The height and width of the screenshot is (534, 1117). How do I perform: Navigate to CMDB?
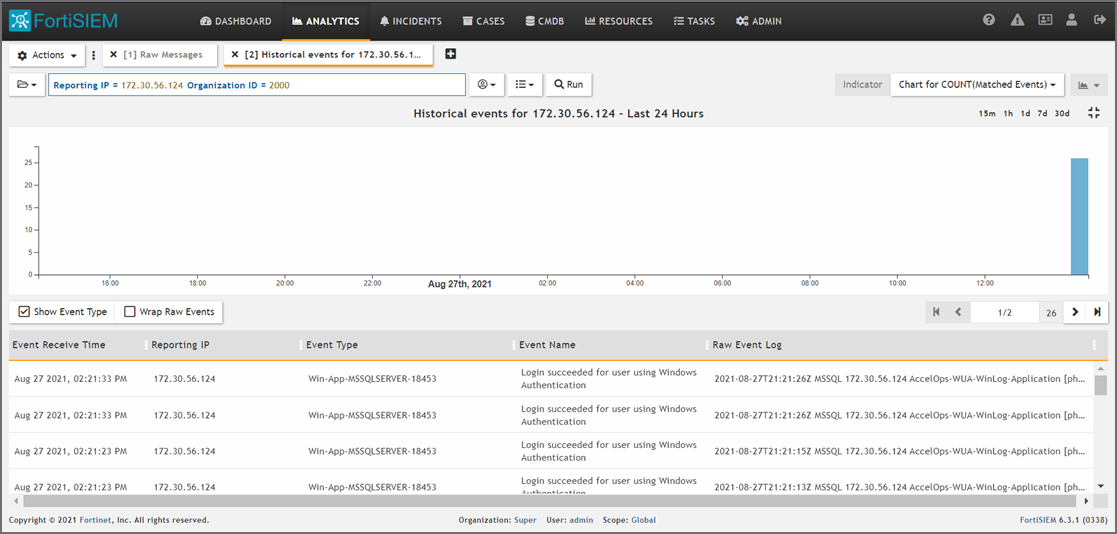(545, 21)
